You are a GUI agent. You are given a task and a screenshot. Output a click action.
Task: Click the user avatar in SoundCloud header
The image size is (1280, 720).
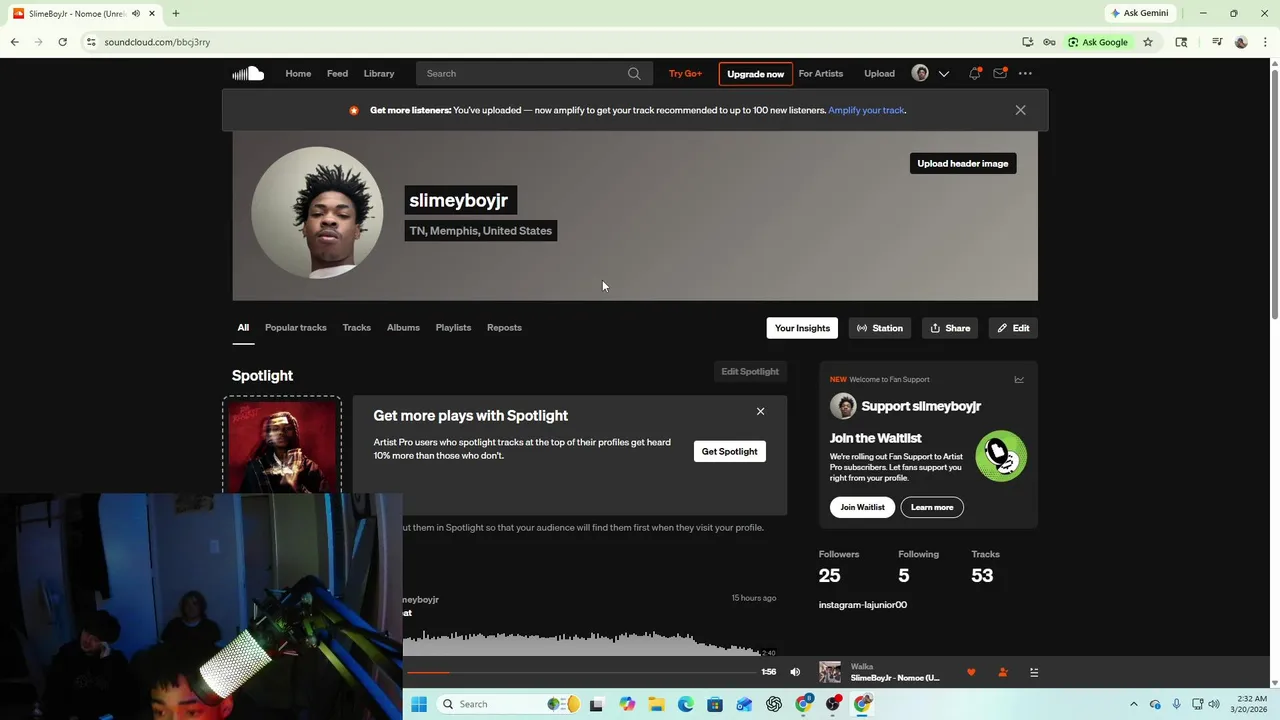click(x=920, y=73)
